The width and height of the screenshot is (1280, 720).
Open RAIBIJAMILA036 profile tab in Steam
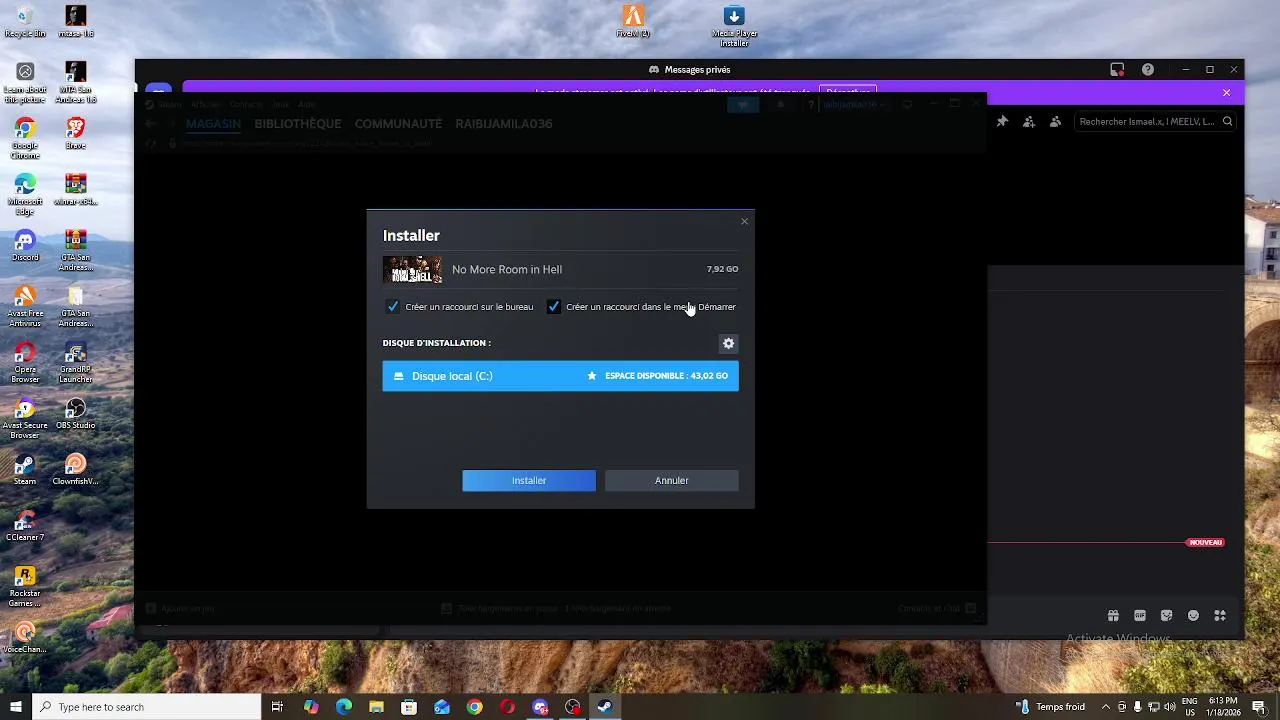(504, 124)
